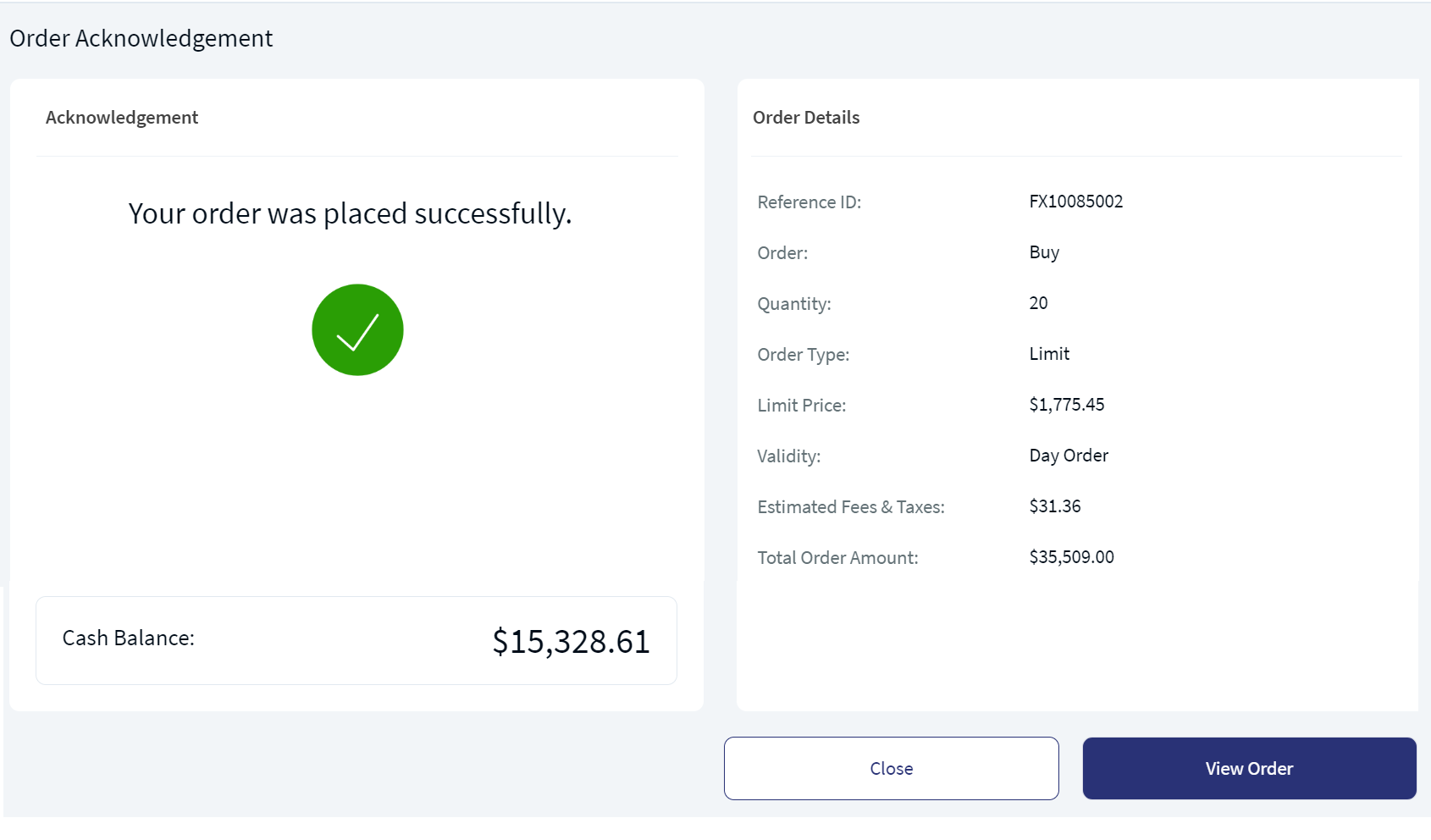Click the Cash Balance amount $15,328.61

coord(571,641)
